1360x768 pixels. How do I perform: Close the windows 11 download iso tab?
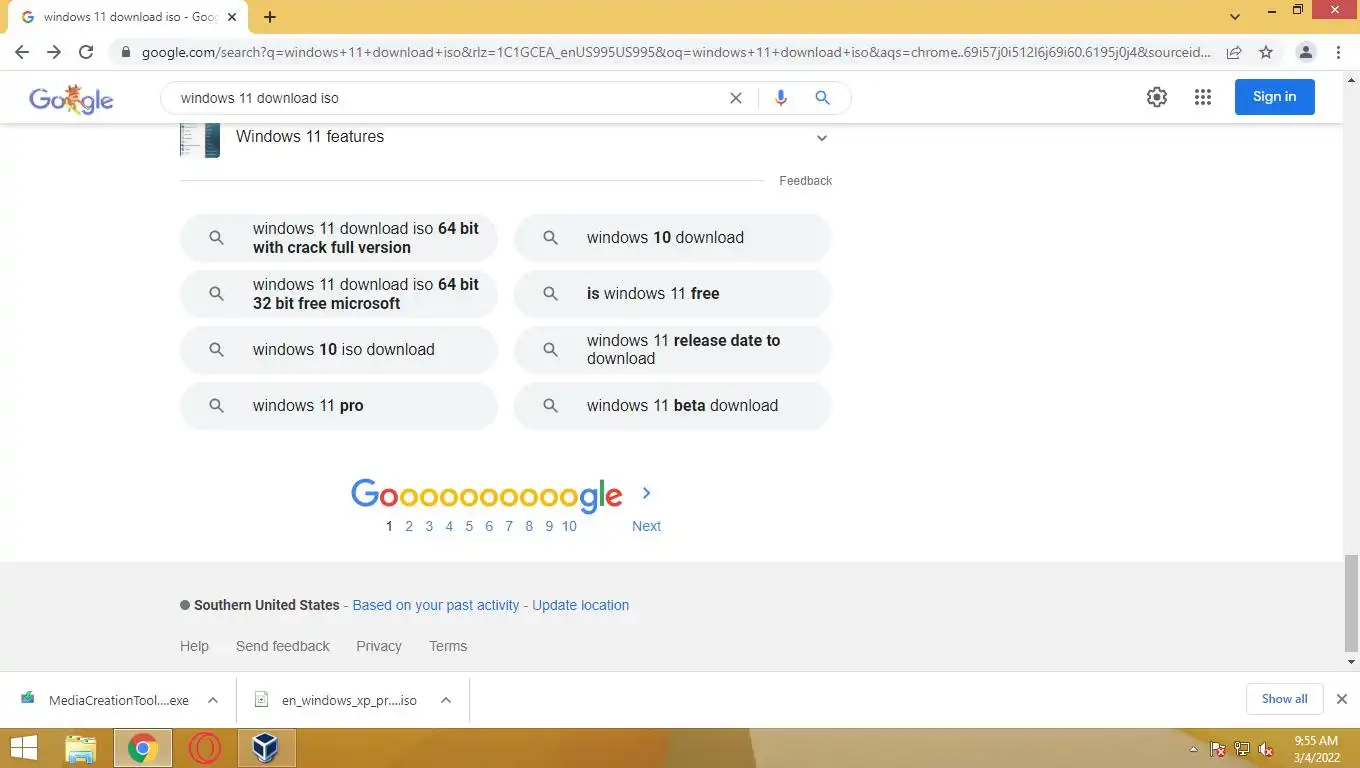[231, 17]
